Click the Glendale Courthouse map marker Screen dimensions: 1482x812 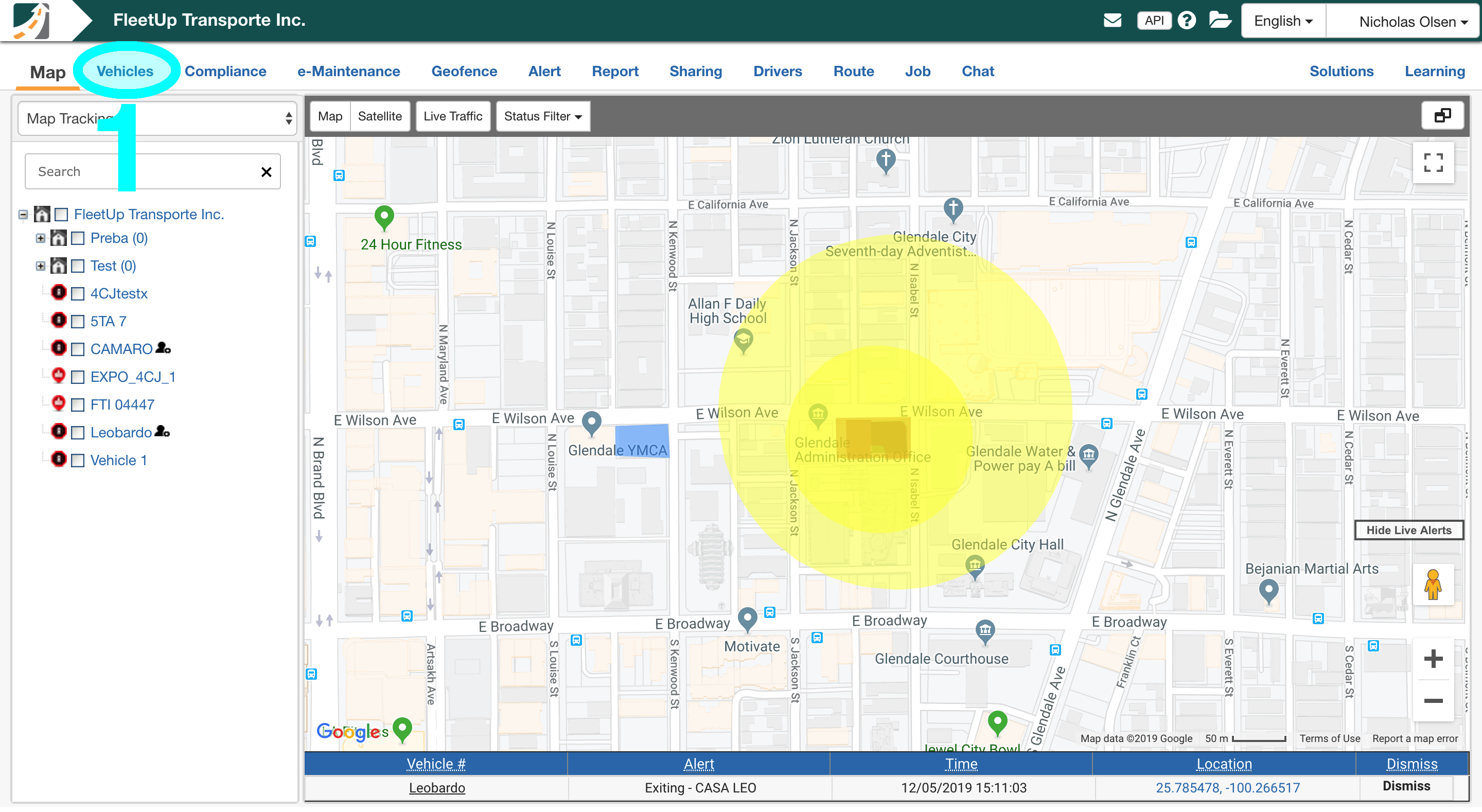click(x=985, y=632)
